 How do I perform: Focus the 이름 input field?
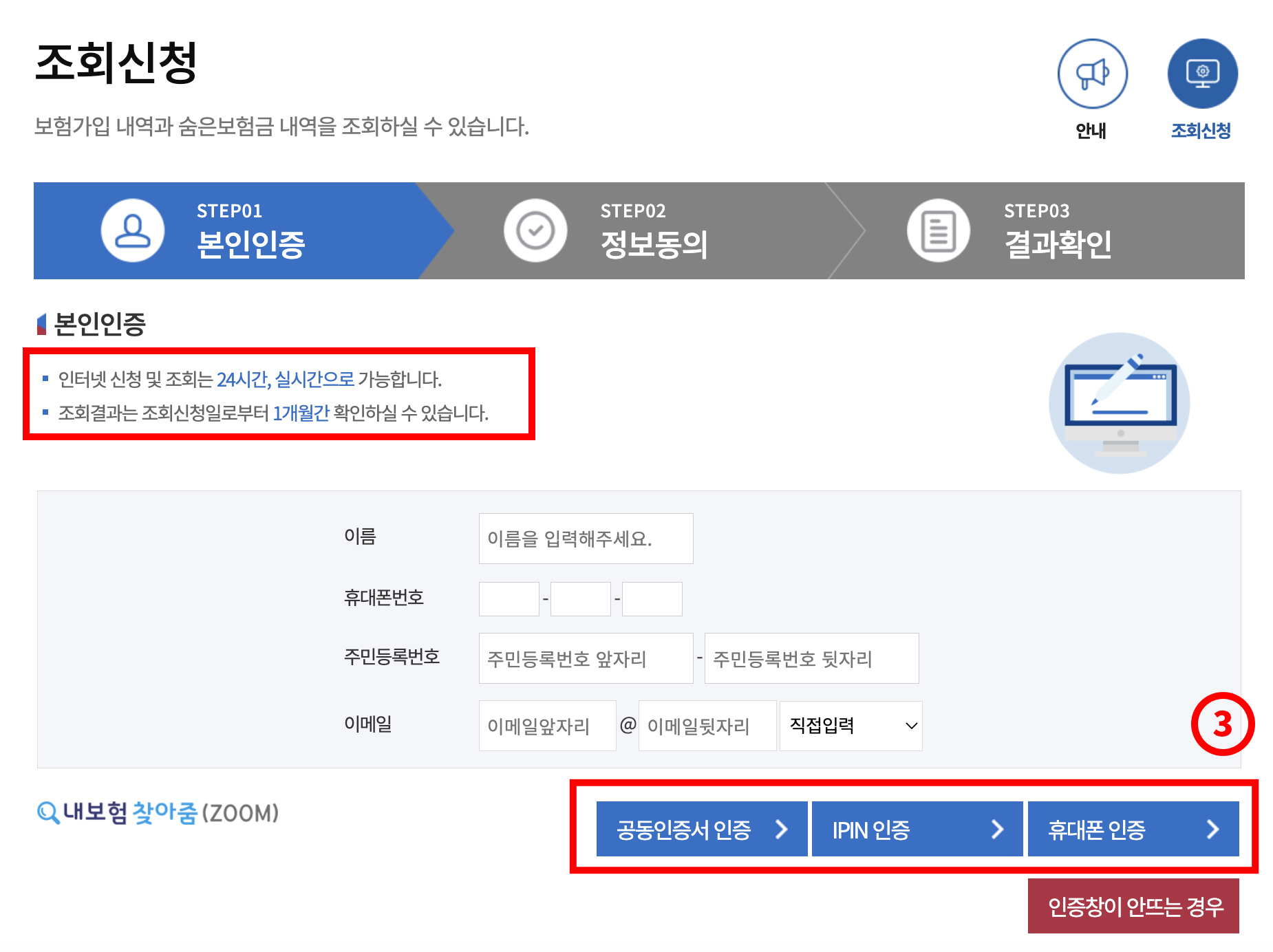tap(586, 539)
